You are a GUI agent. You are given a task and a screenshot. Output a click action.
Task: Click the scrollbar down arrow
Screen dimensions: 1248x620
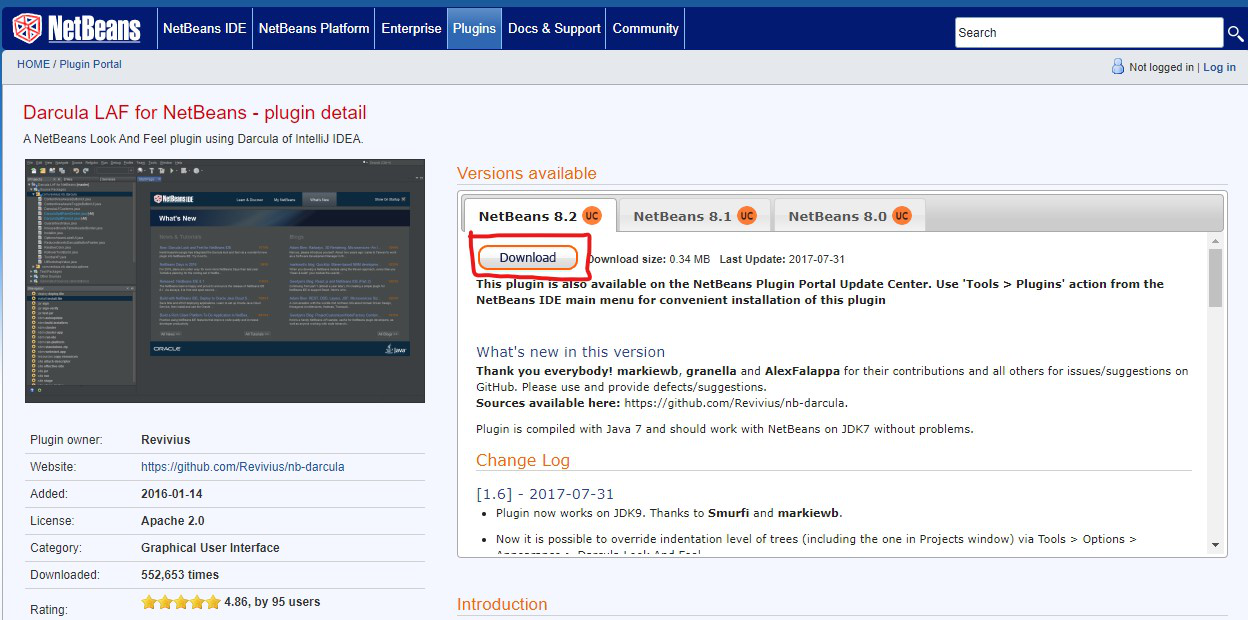tap(1216, 545)
